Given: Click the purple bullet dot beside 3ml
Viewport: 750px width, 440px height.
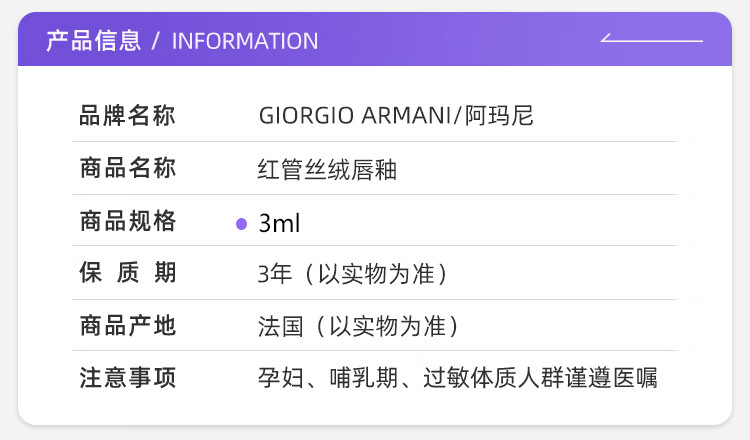Looking at the screenshot, I should point(241,223).
